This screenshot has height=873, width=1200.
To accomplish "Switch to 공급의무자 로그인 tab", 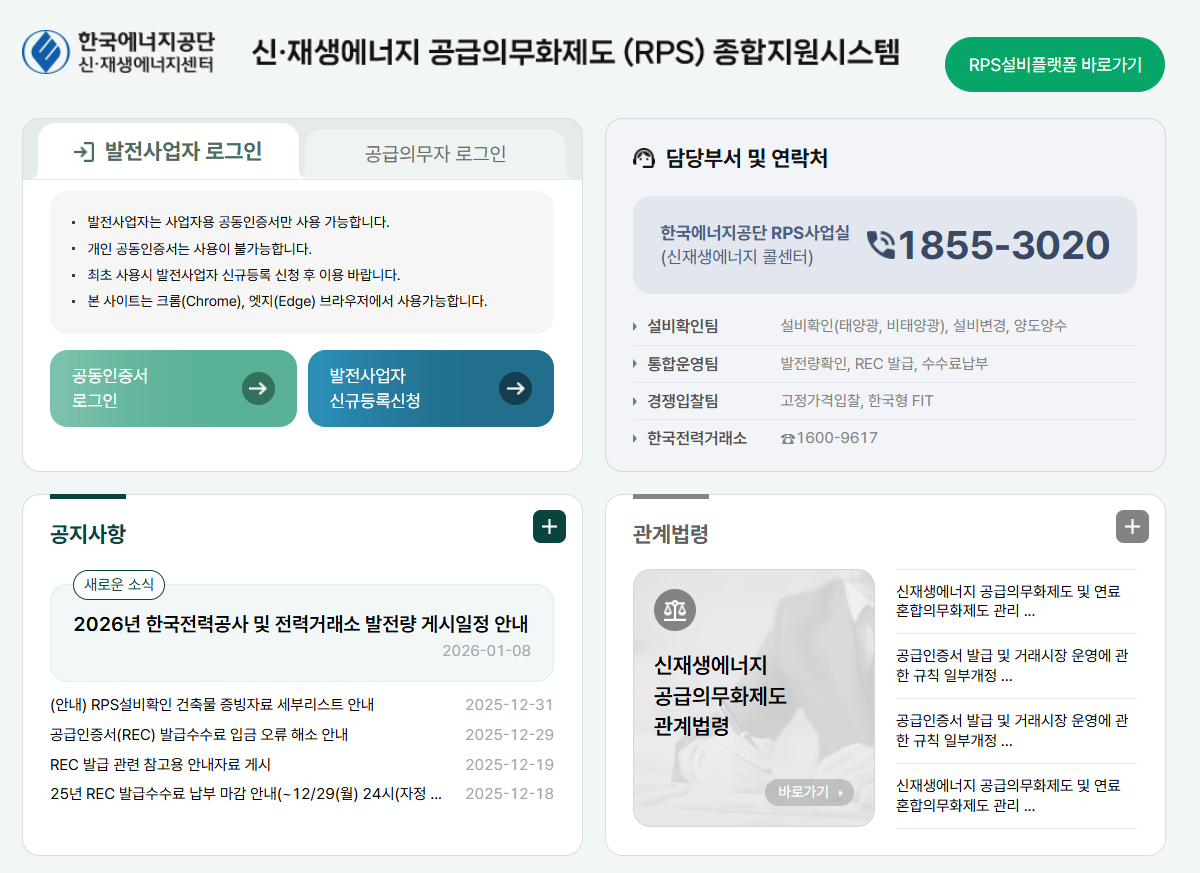I will coord(436,154).
